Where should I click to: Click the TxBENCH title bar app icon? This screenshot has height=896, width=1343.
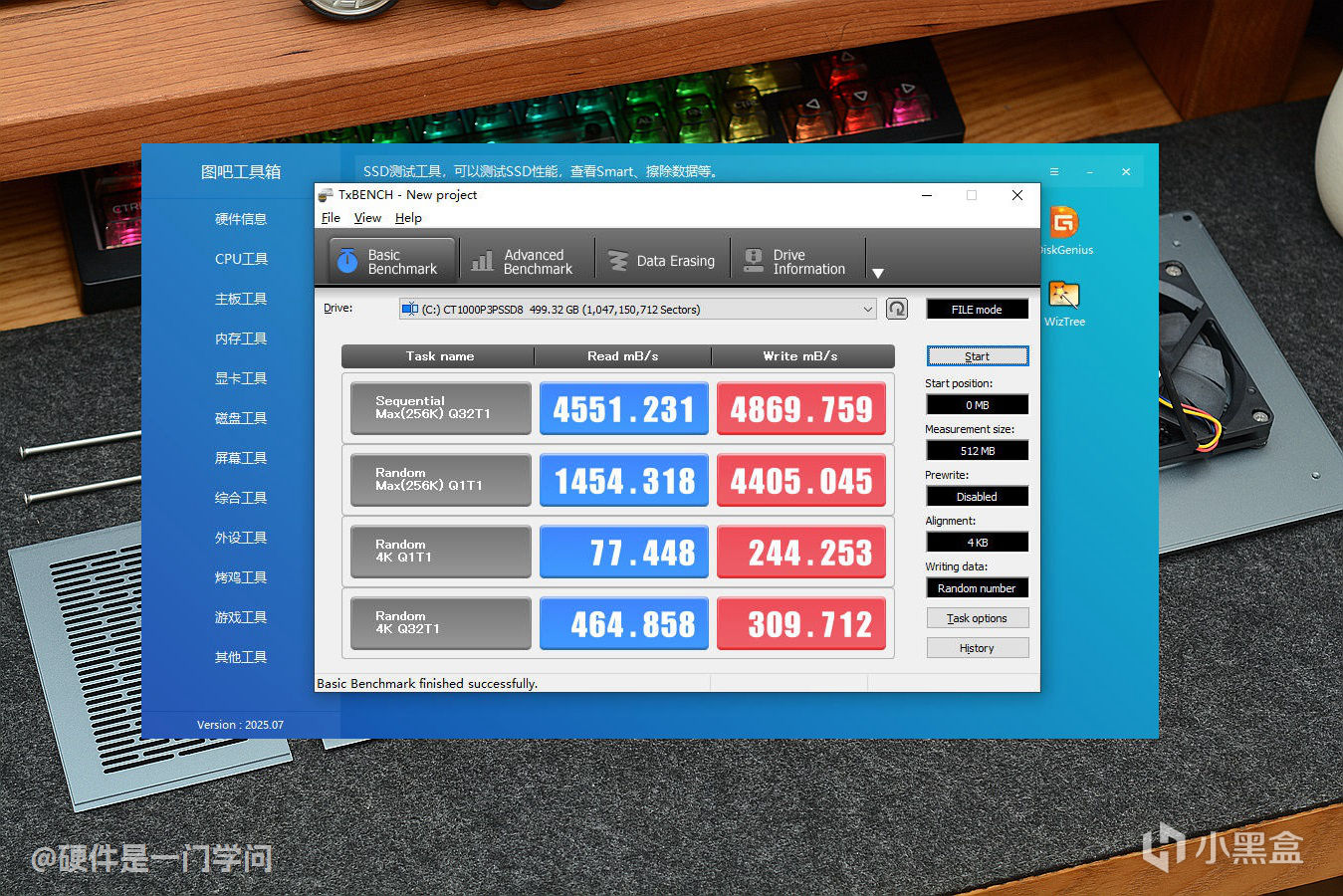pyautogui.click(x=326, y=195)
